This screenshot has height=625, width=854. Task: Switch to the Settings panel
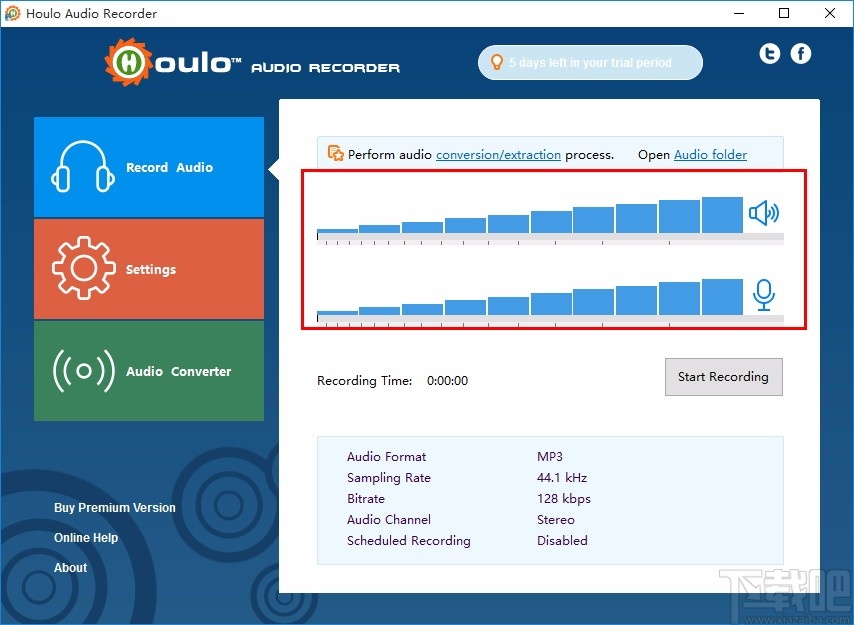pyautogui.click(x=150, y=268)
